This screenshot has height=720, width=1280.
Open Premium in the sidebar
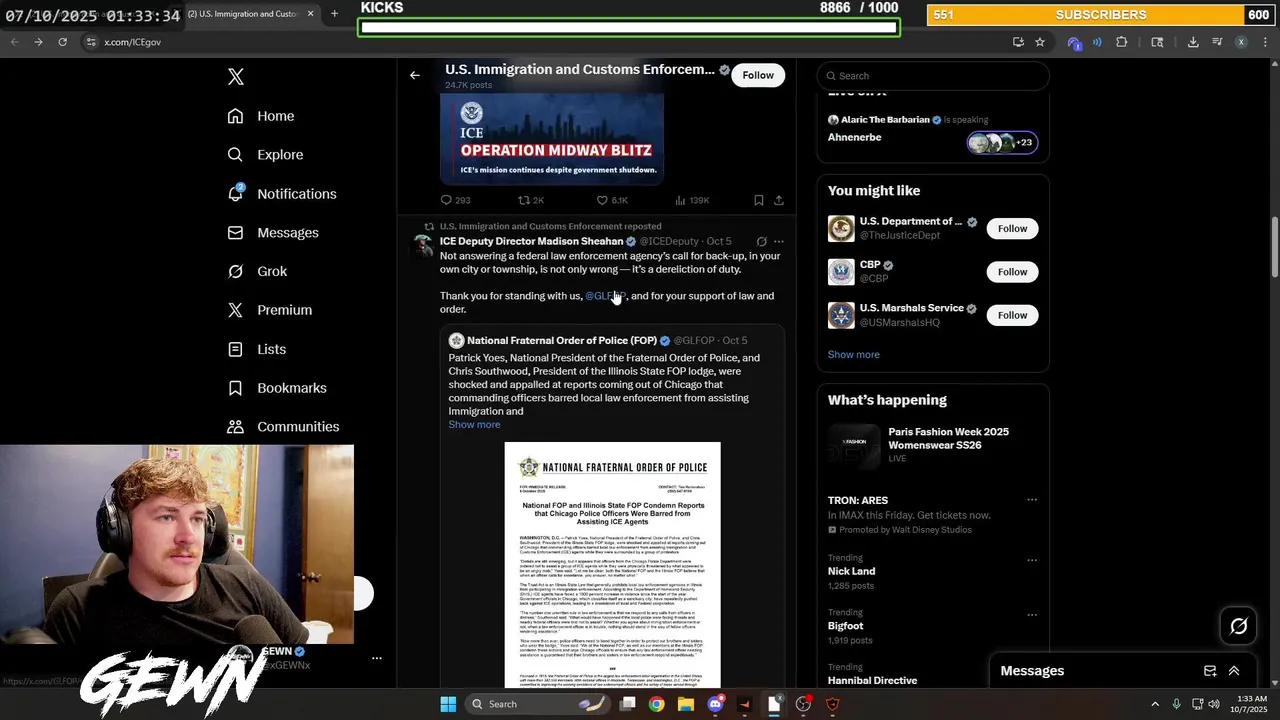(x=270, y=310)
